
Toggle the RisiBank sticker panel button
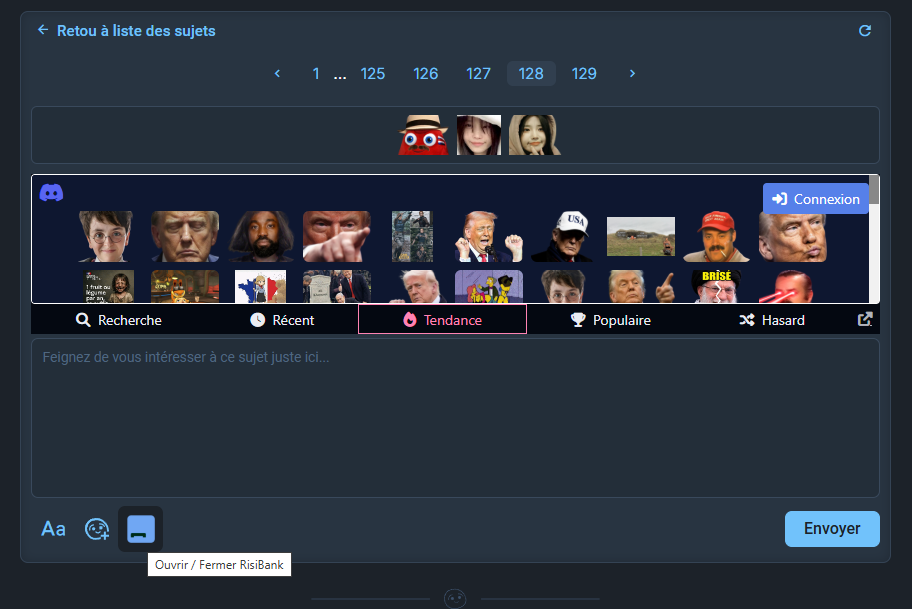(x=140, y=528)
